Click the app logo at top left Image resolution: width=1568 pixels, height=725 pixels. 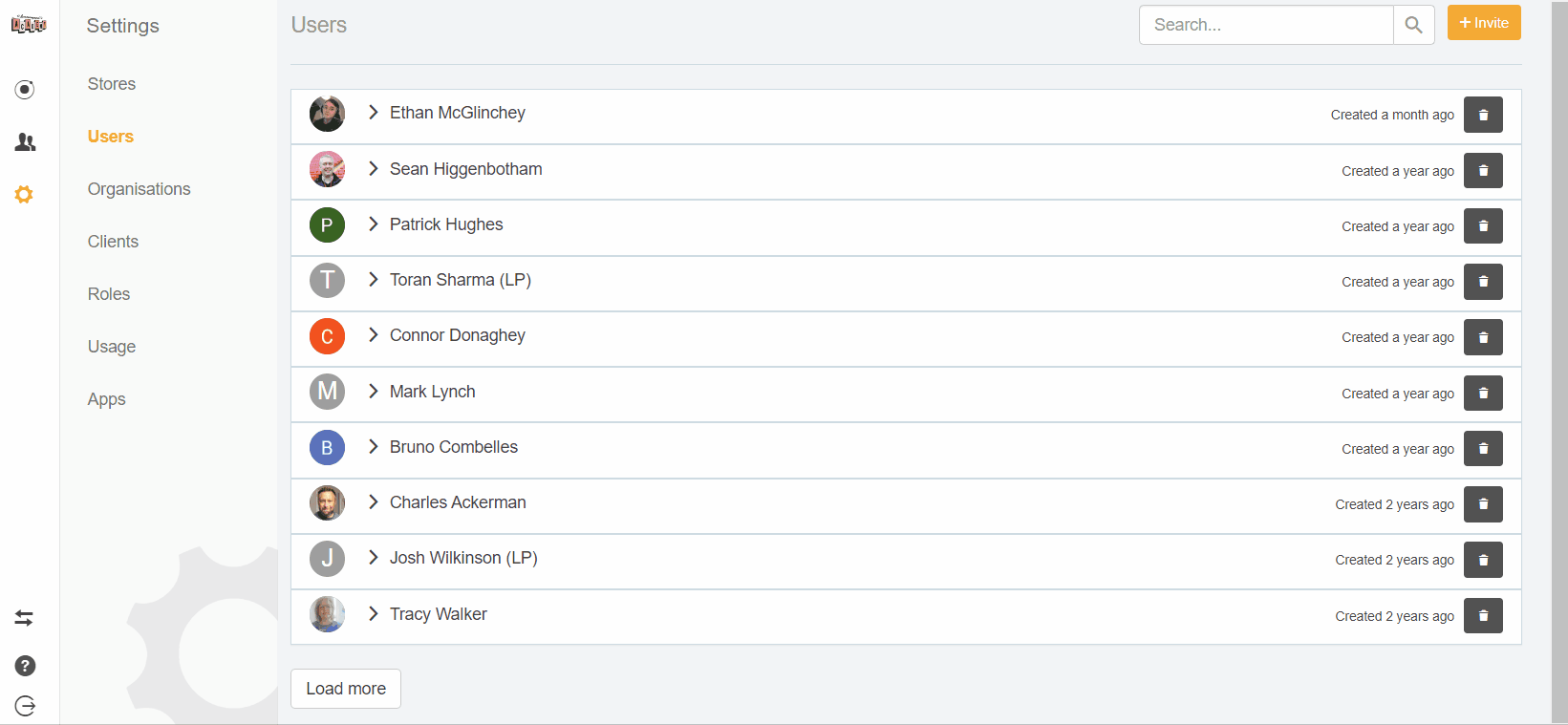(x=28, y=24)
